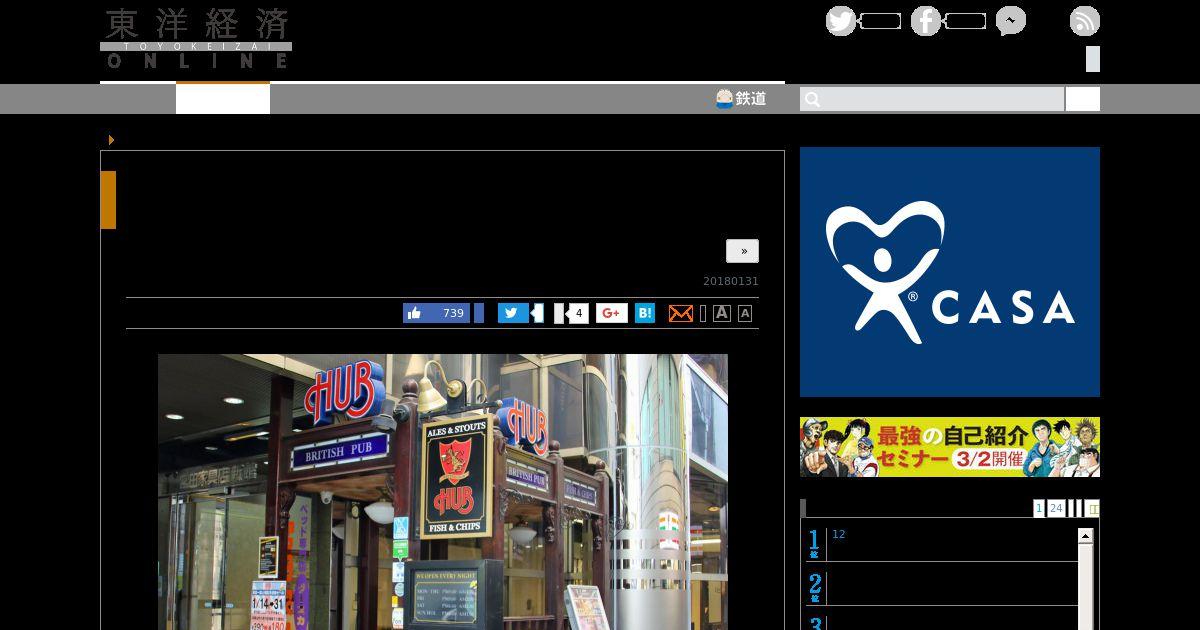Open the 鉄道 railway section link
The width and height of the screenshot is (1200, 630).
click(x=741, y=98)
